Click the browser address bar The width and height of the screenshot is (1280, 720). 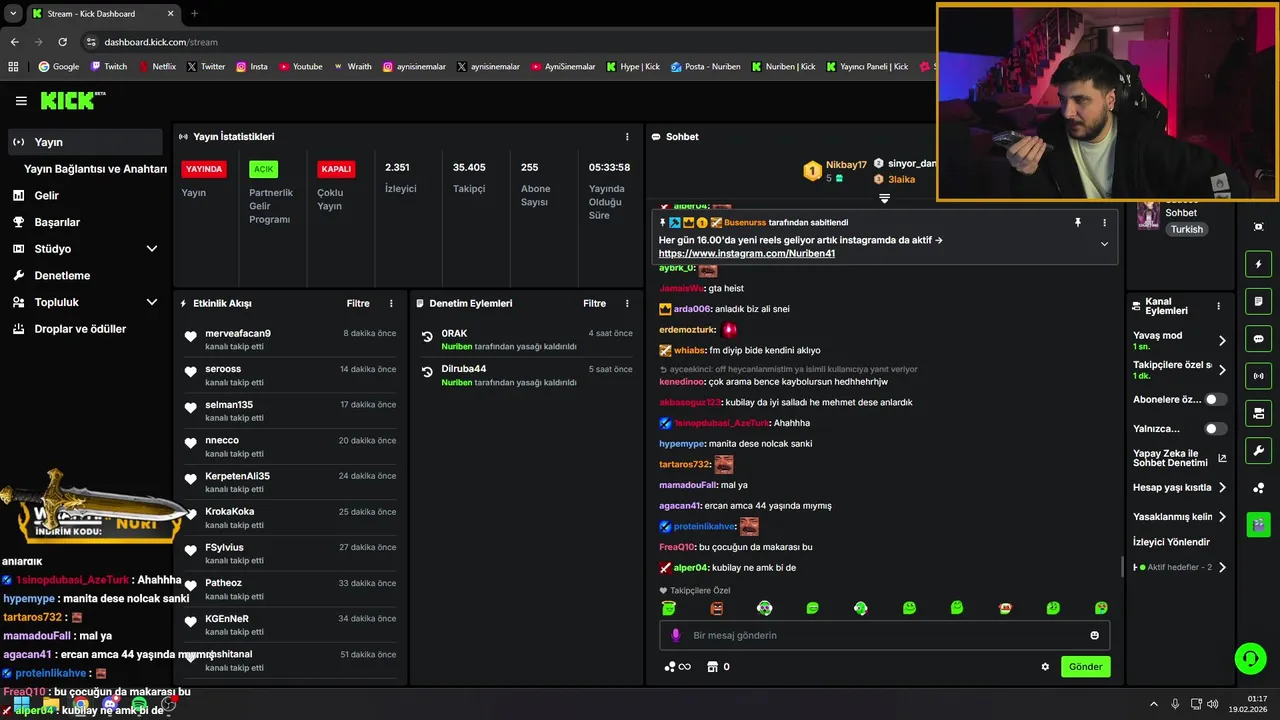[x=500, y=42]
